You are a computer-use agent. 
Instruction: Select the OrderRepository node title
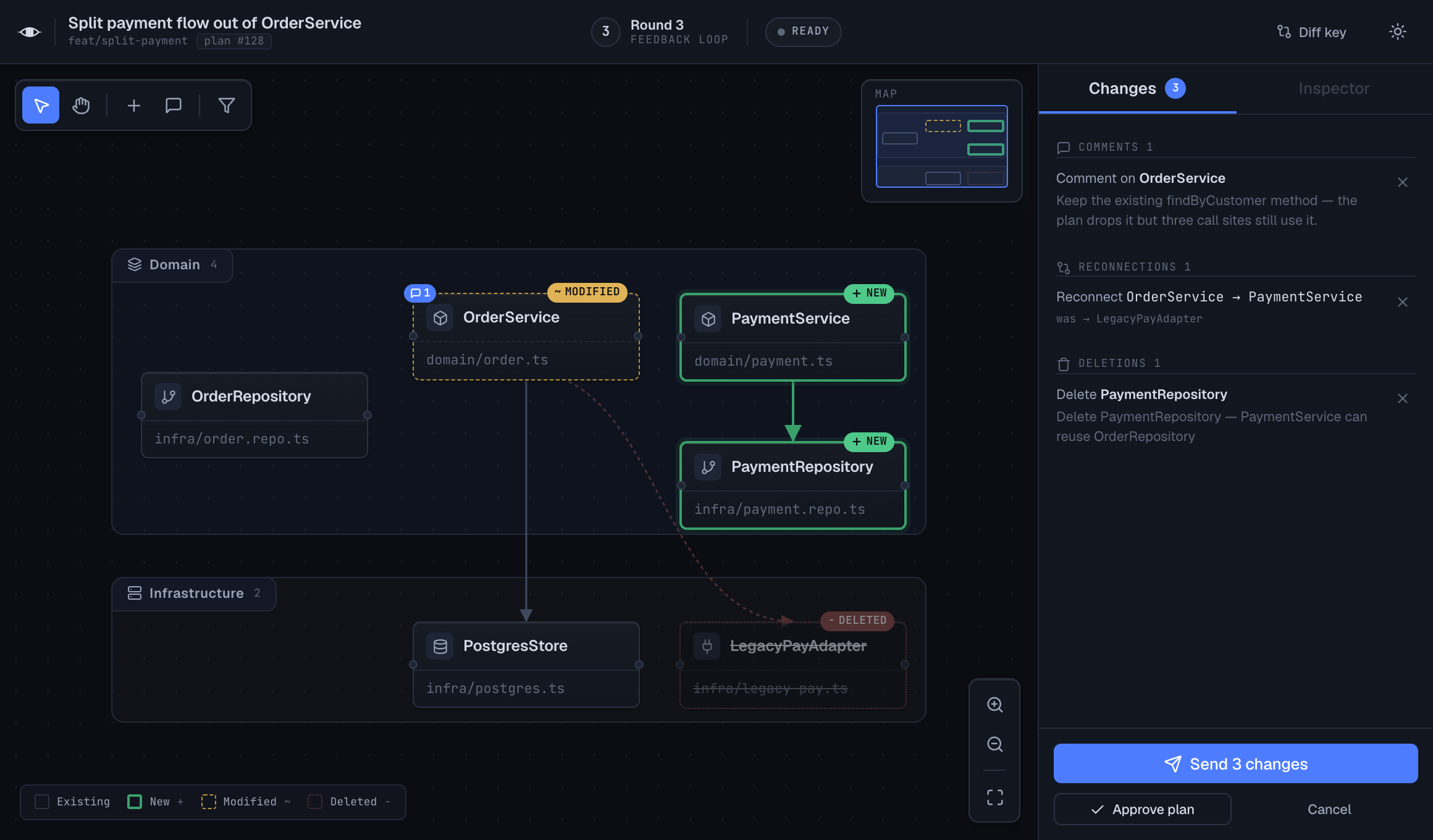point(251,397)
